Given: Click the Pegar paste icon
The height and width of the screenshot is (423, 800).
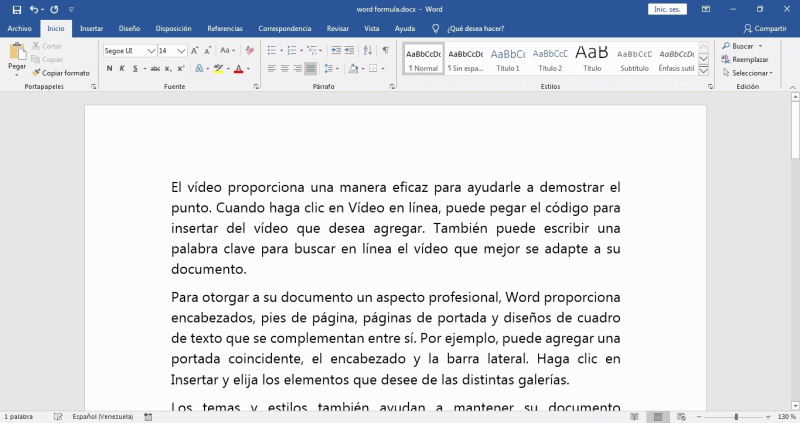Looking at the screenshot, I should click(17, 52).
